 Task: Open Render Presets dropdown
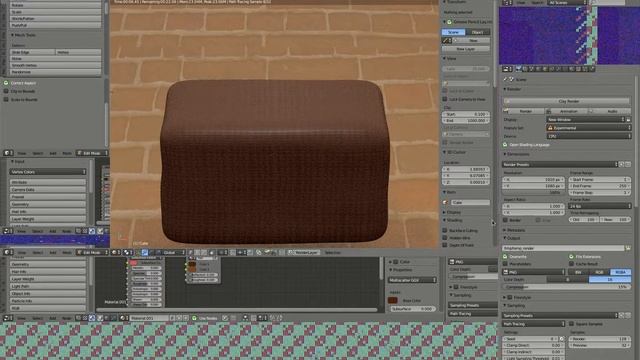tap(560, 164)
